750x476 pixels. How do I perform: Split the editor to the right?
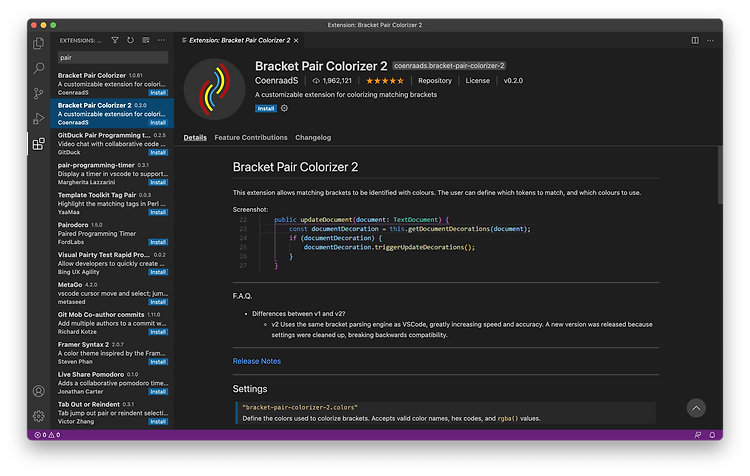point(695,40)
